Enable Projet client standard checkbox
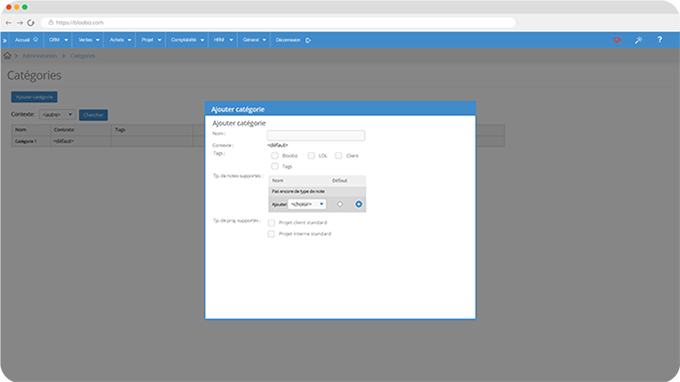The height and width of the screenshot is (382, 680). [x=271, y=222]
